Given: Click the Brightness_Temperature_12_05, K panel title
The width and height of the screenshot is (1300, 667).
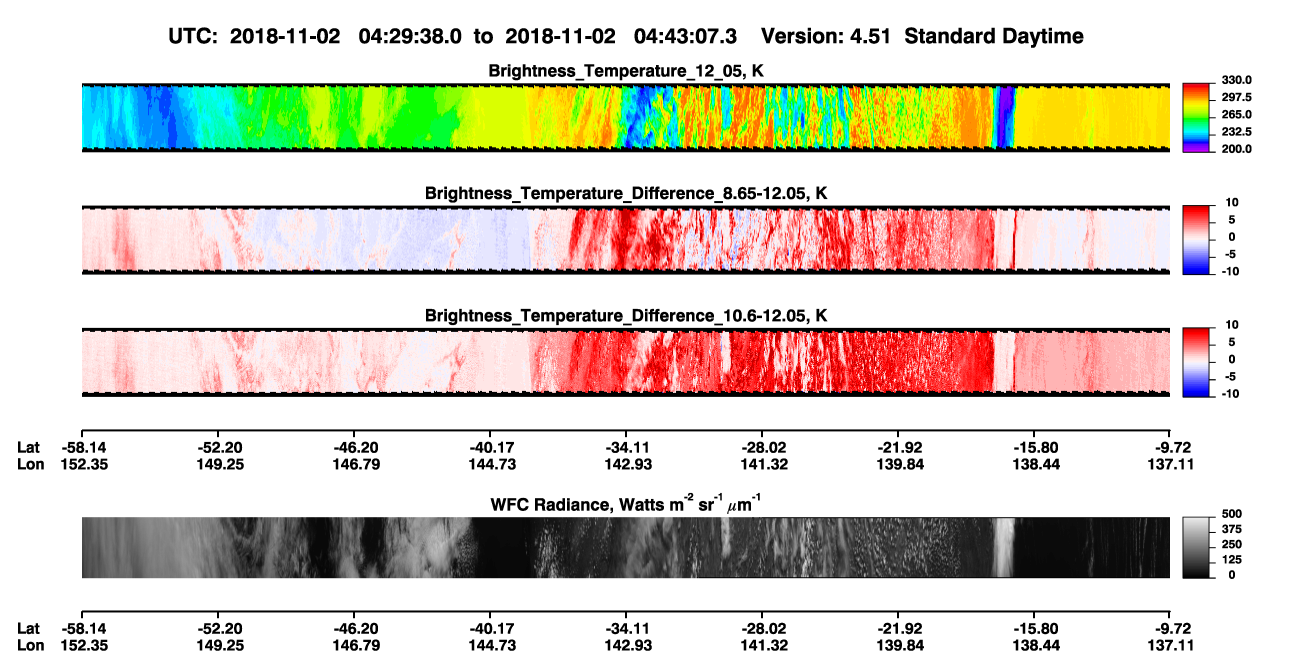Looking at the screenshot, I should pos(625,71).
